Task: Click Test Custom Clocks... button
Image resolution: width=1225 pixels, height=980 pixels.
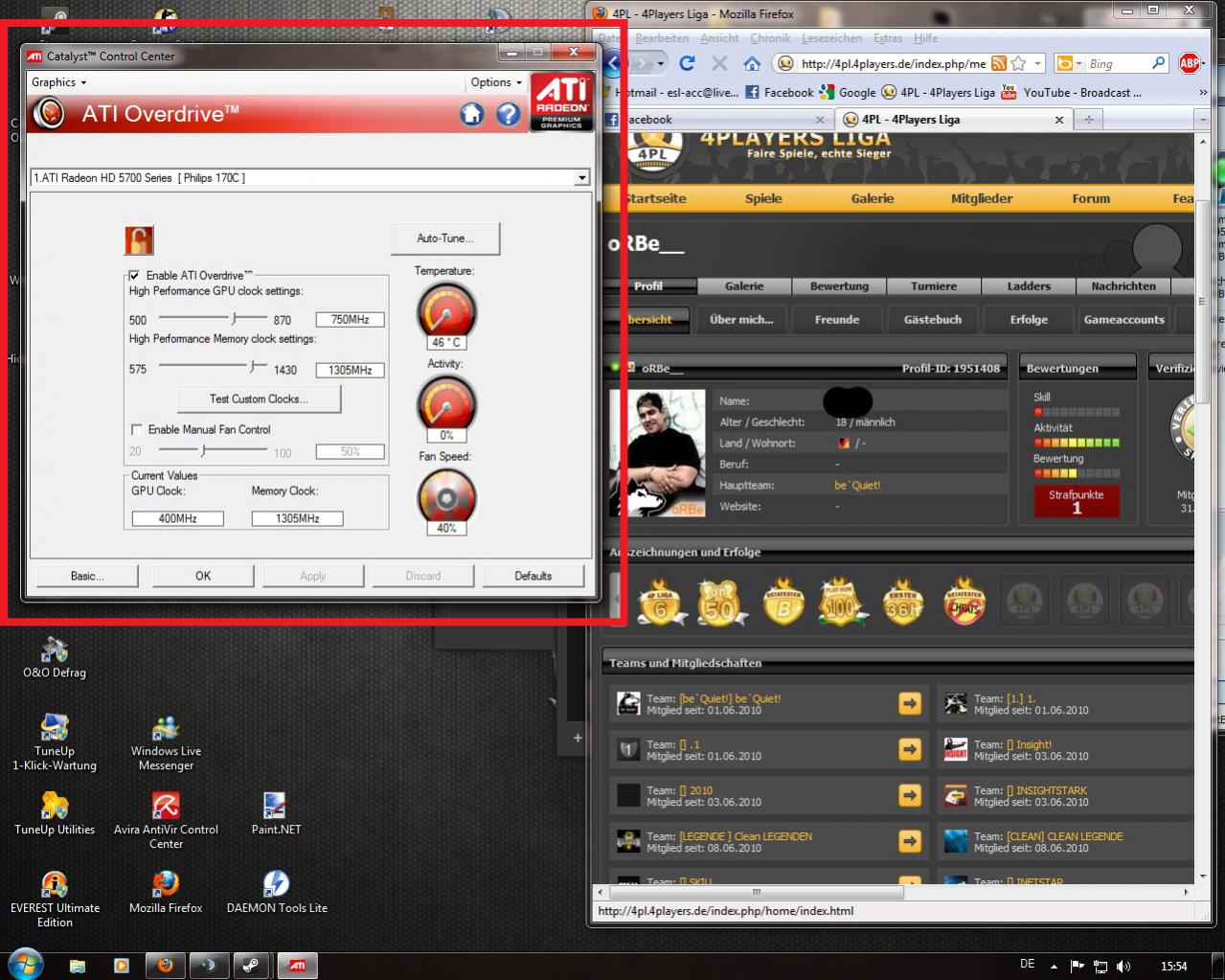Action: click(259, 399)
